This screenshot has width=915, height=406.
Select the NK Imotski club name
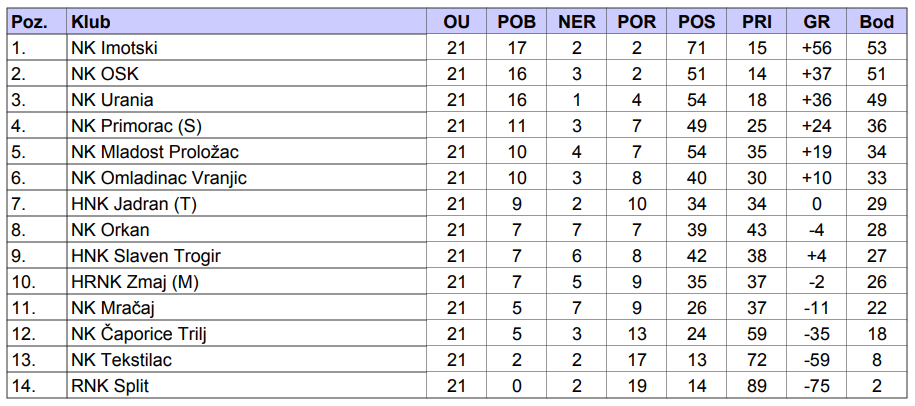(115, 47)
